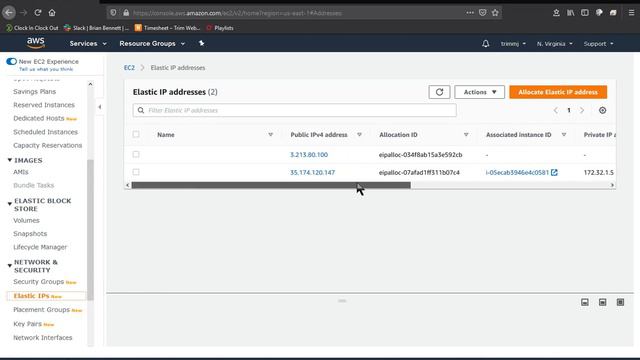Open the Services dropdown
Screen dimensions: 640x360
click(x=88, y=43)
